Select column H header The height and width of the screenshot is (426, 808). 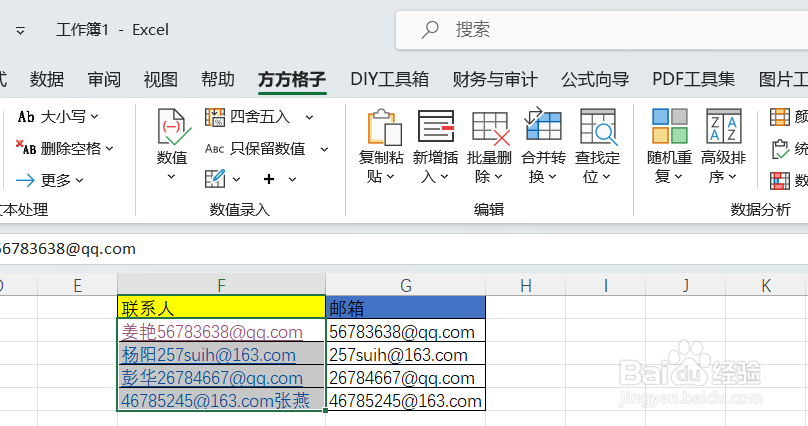[526, 284]
